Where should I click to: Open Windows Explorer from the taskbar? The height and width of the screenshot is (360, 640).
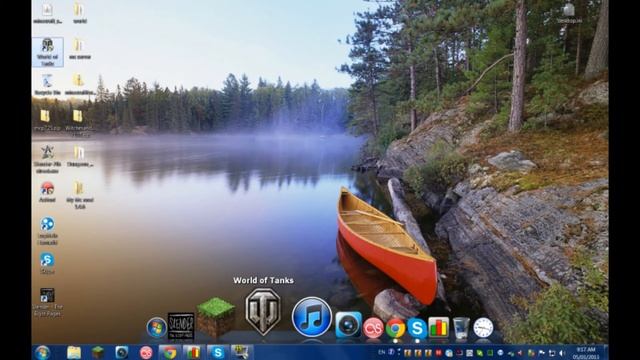coord(74,352)
